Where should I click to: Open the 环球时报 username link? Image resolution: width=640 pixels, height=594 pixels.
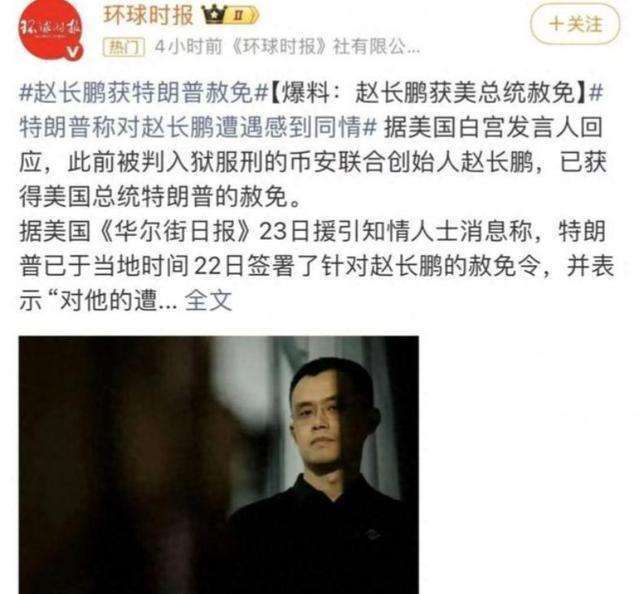148,15
